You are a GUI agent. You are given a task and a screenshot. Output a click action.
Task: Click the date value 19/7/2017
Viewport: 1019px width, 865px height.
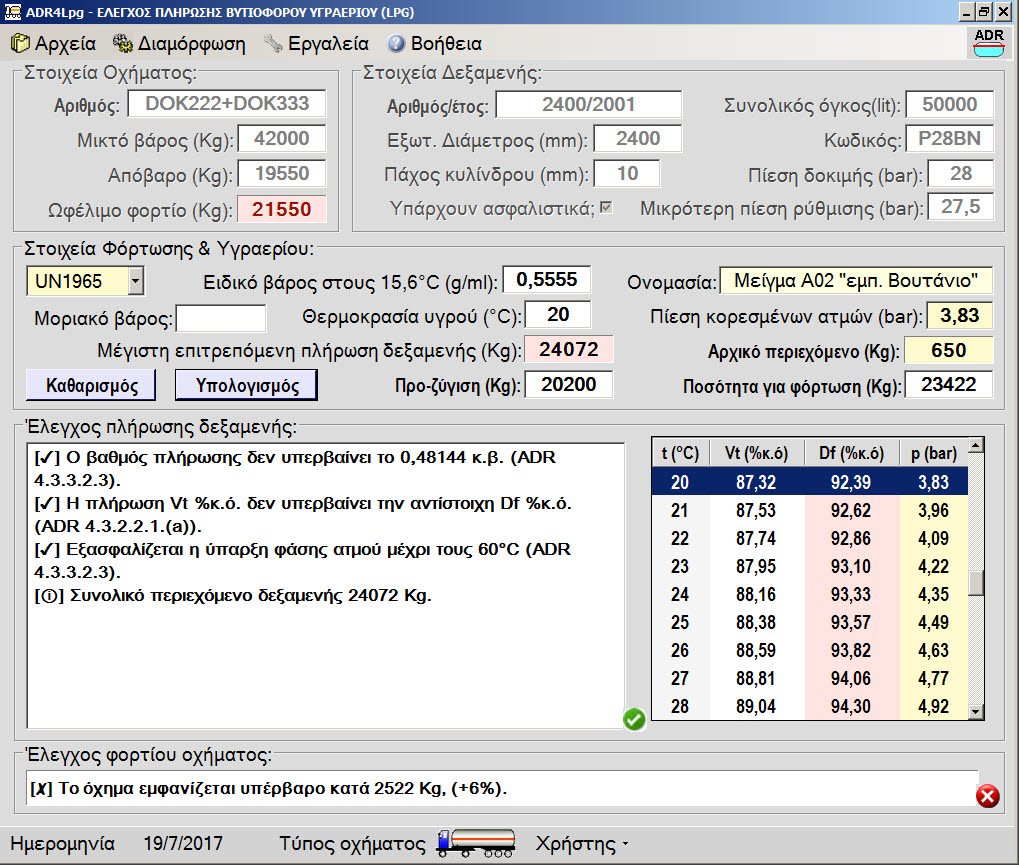tap(183, 844)
